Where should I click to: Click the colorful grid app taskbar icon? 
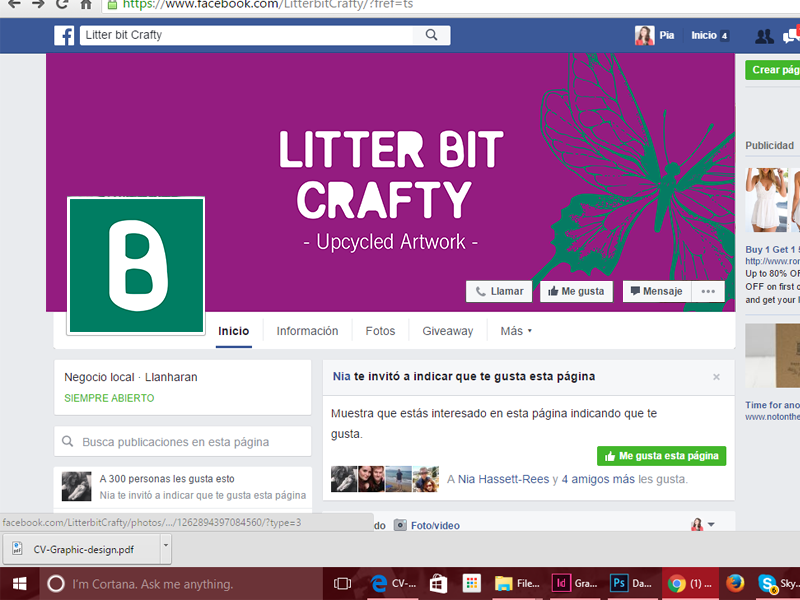472,584
